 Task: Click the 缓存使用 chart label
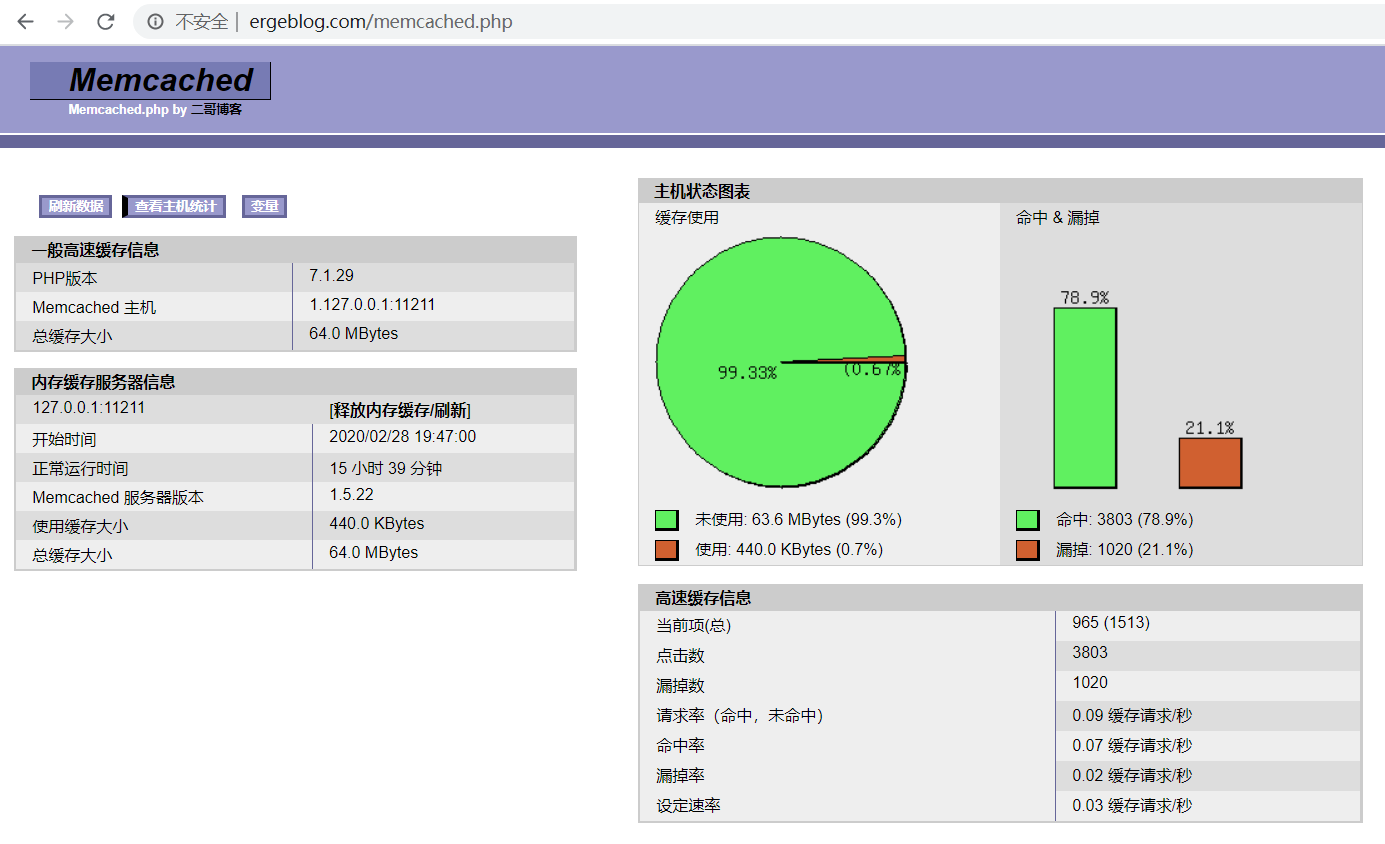pyautogui.click(x=687, y=217)
